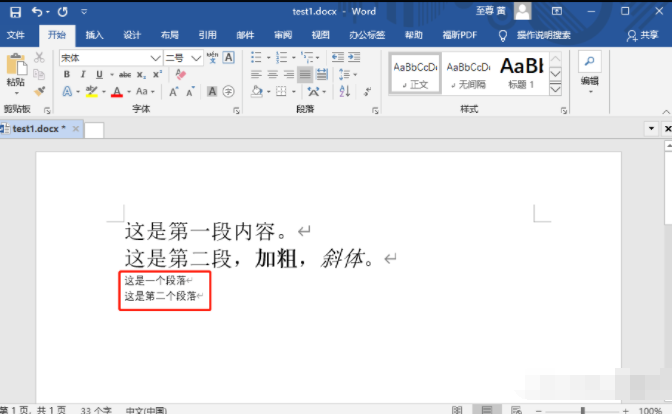Screen dimensions: 672x414
Task: Switch to the 插入 ribbon tab
Action: coord(94,35)
